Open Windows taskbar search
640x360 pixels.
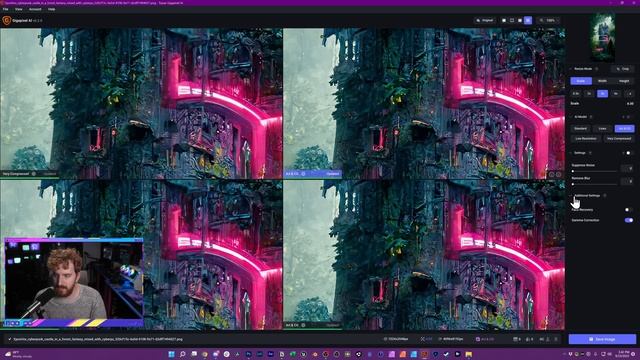point(182,354)
